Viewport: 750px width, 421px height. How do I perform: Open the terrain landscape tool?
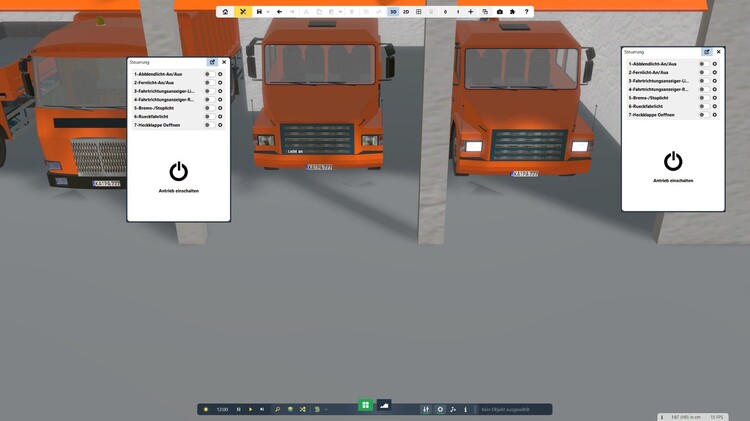(x=384, y=405)
